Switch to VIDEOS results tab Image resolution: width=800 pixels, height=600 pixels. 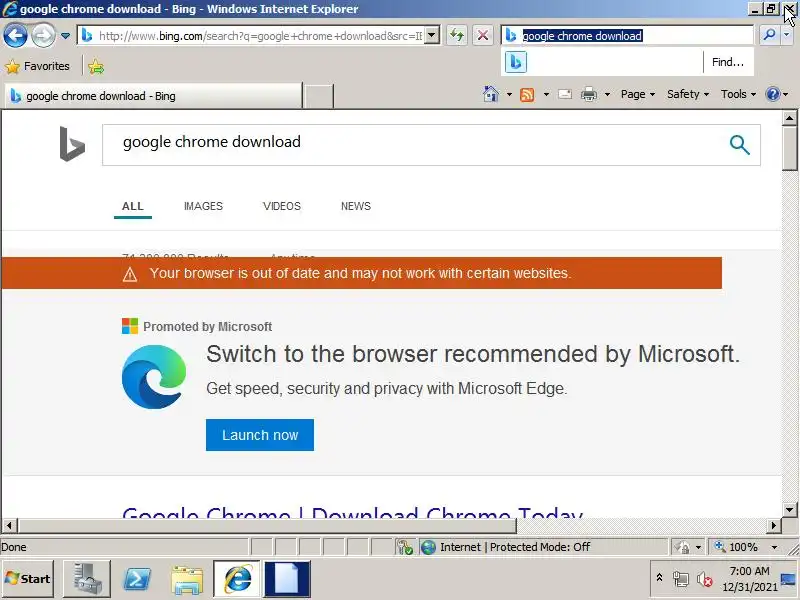(x=282, y=206)
